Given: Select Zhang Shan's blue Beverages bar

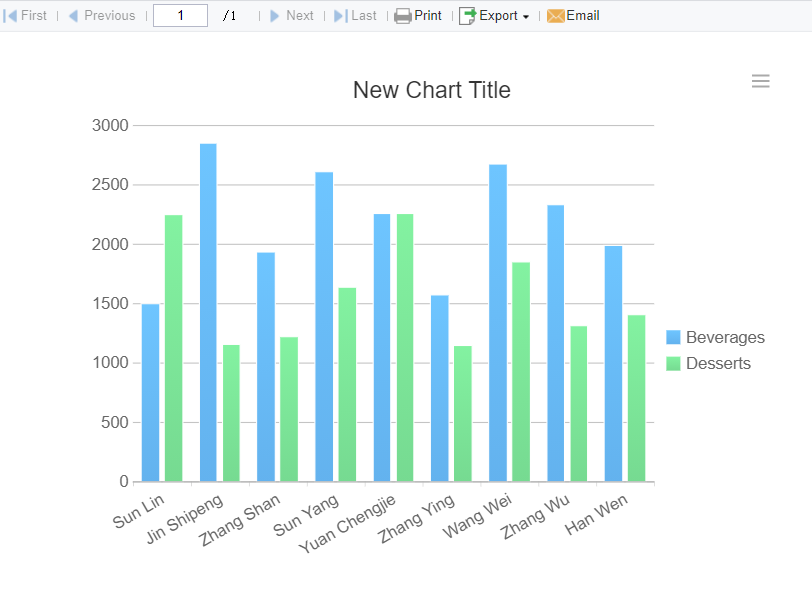Looking at the screenshot, I should 266,367.
